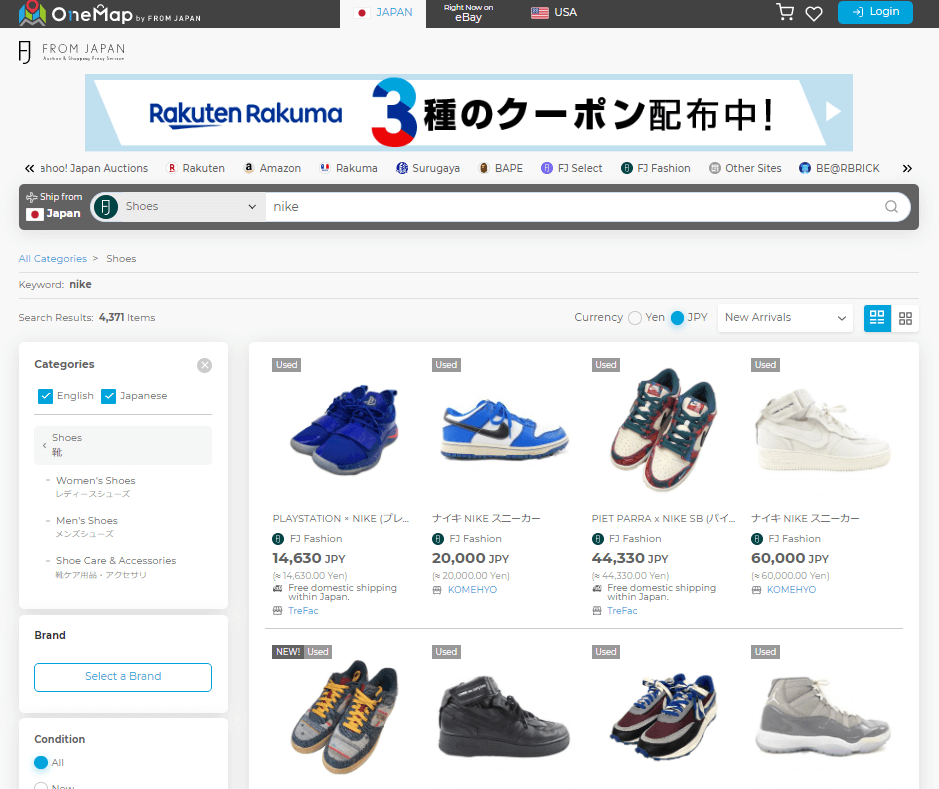This screenshot has height=789, width=939.
Task: Switch to the USA tab
Action: coord(554,13)
